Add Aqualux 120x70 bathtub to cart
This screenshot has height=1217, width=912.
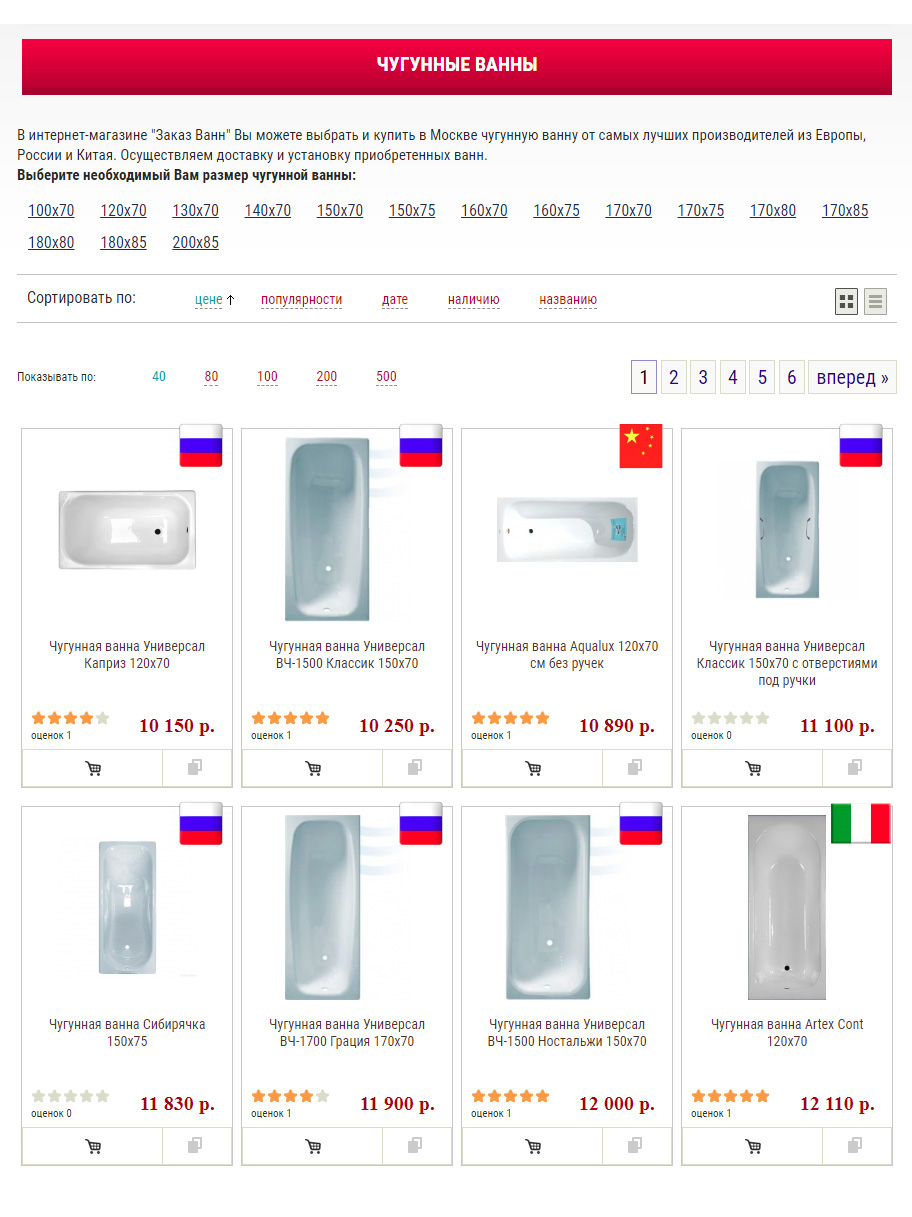pos(533,768)
